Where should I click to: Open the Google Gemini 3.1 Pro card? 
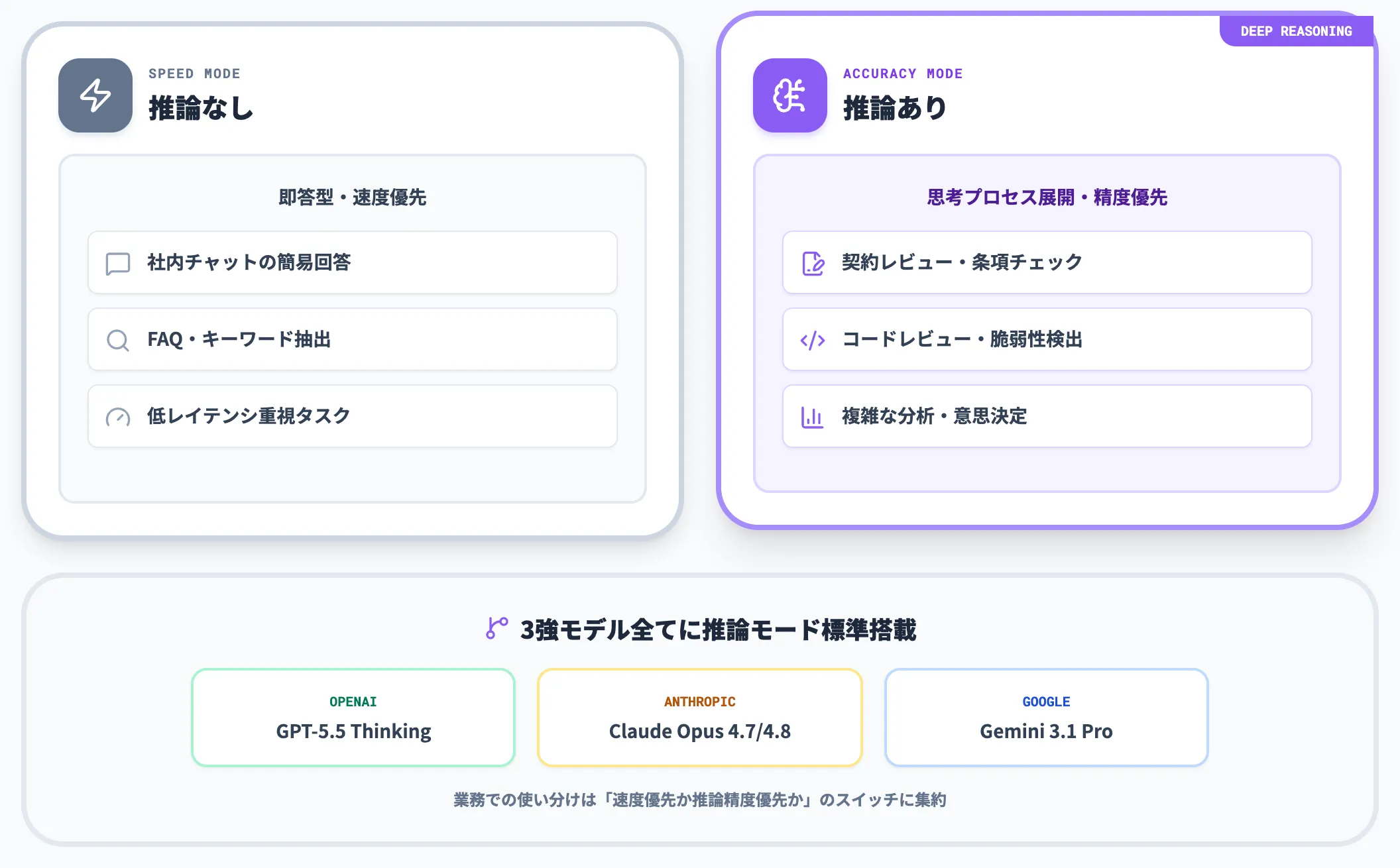(x=1047, y=718)
